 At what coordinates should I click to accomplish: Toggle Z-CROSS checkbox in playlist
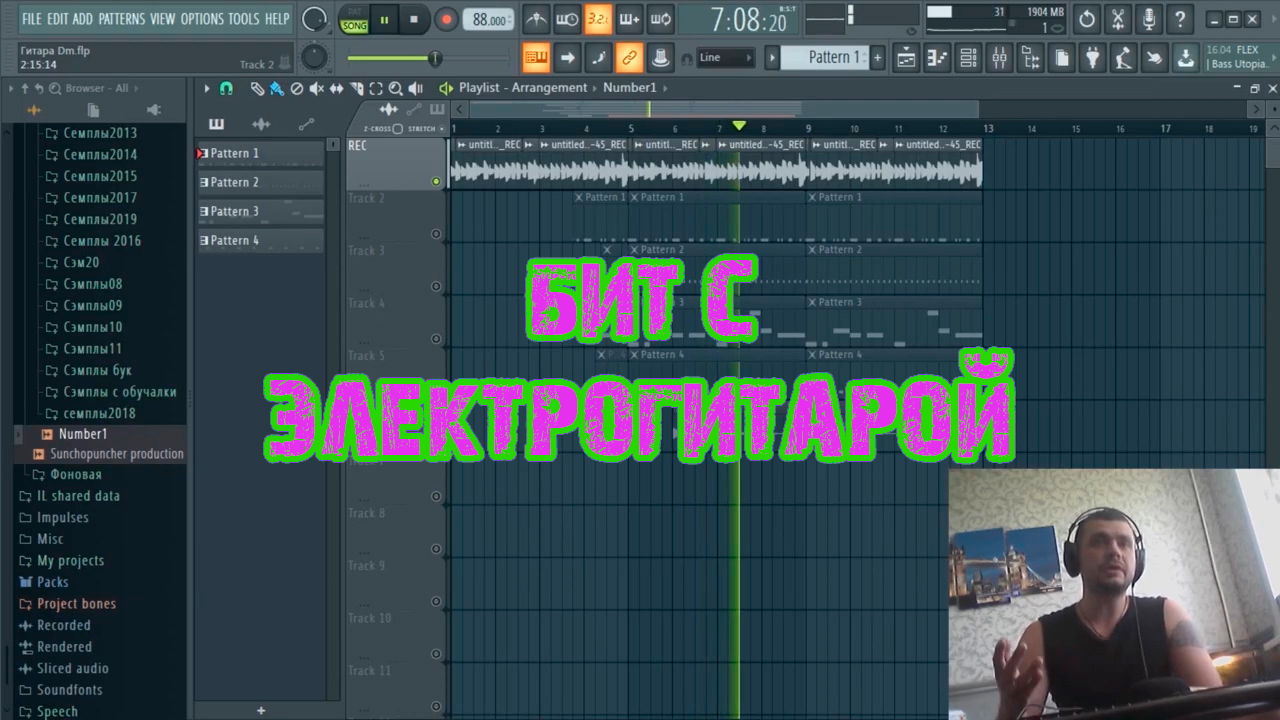click(397, 129)
